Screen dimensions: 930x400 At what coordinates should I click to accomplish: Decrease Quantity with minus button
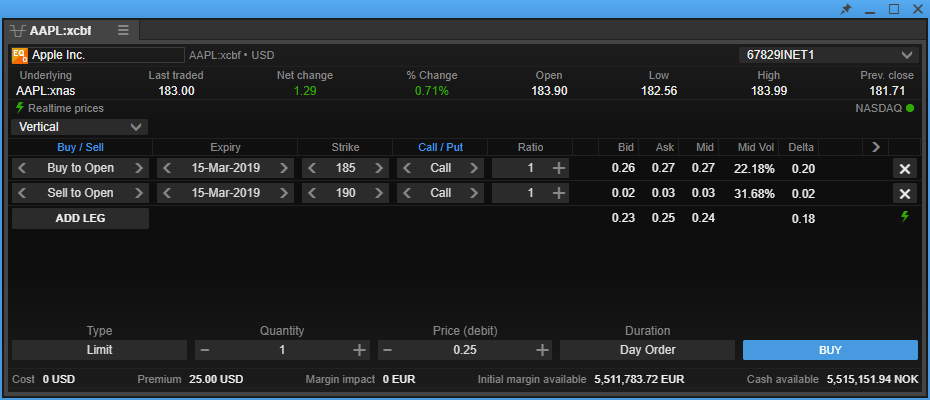pos(205,350)
